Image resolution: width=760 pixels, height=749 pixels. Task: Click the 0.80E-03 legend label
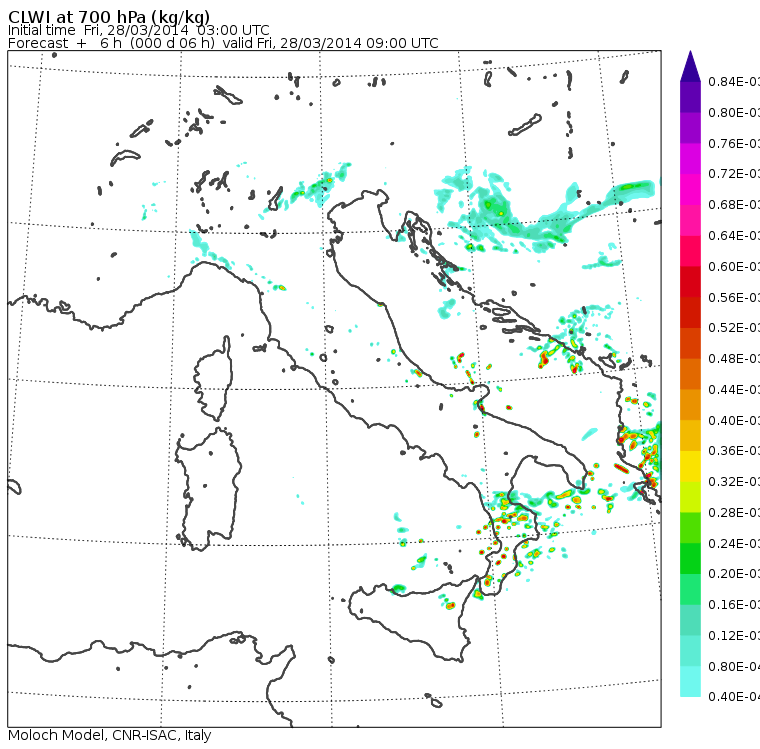point(734,112)
